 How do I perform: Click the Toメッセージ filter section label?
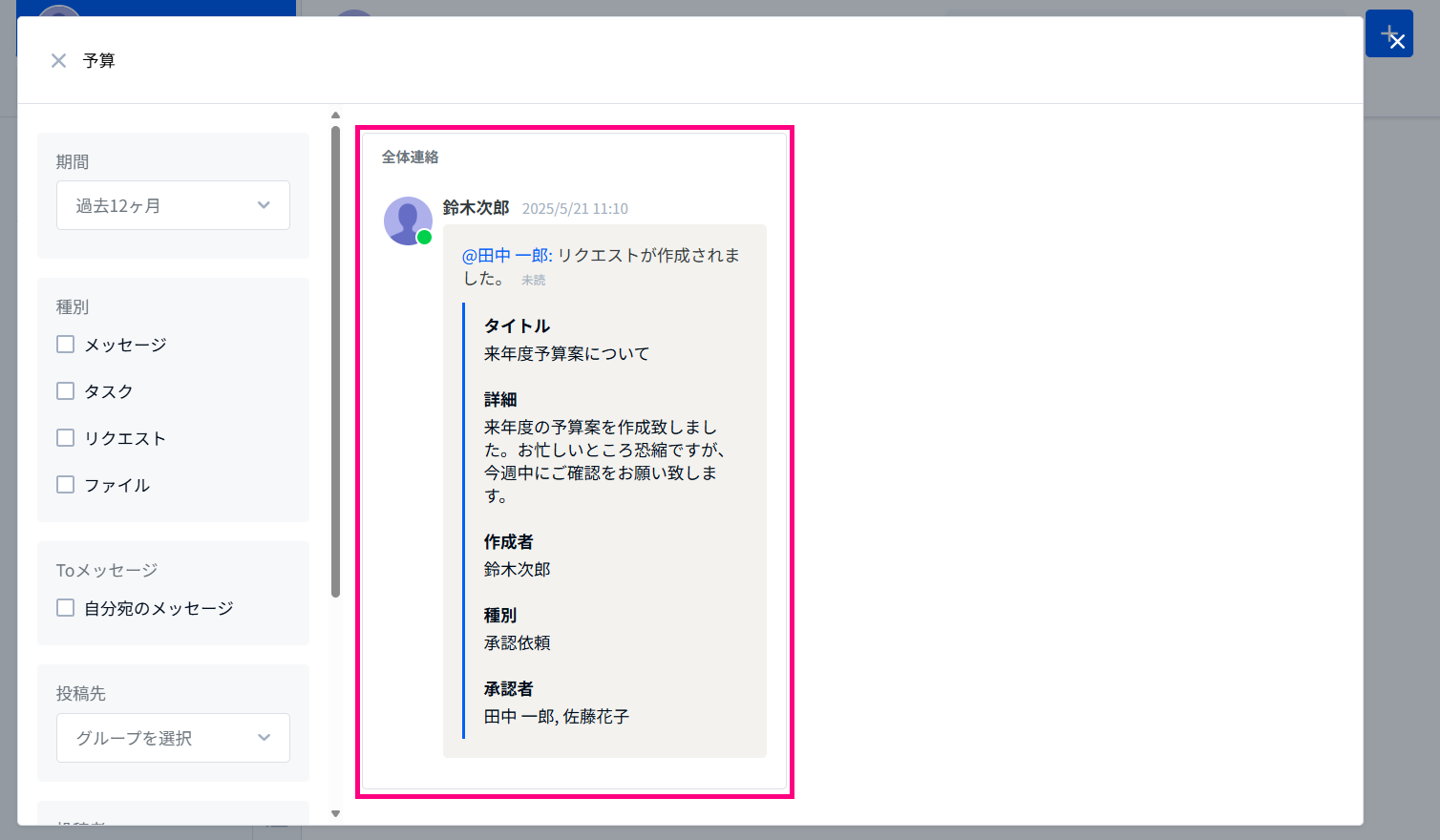click(107, 570)
